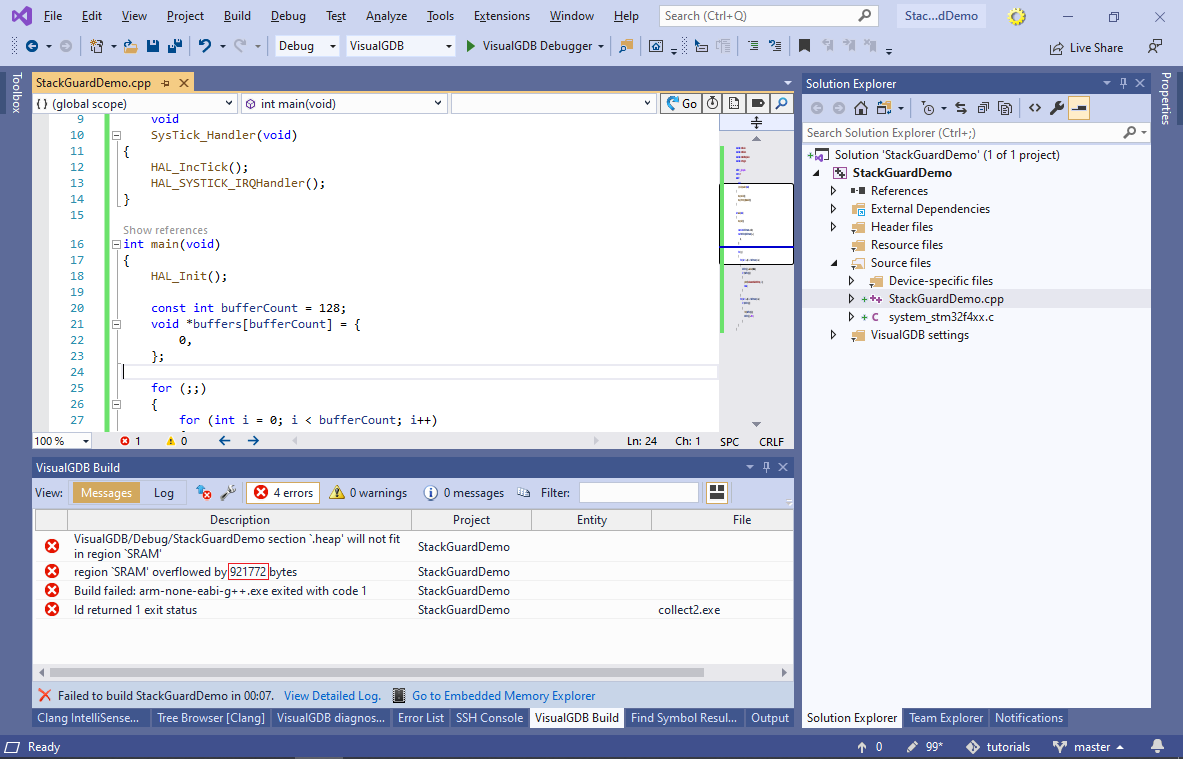1183x759 pixels.
Task: Start VisualGDB Debugger with green play button
Action: (x=471, y=46)
